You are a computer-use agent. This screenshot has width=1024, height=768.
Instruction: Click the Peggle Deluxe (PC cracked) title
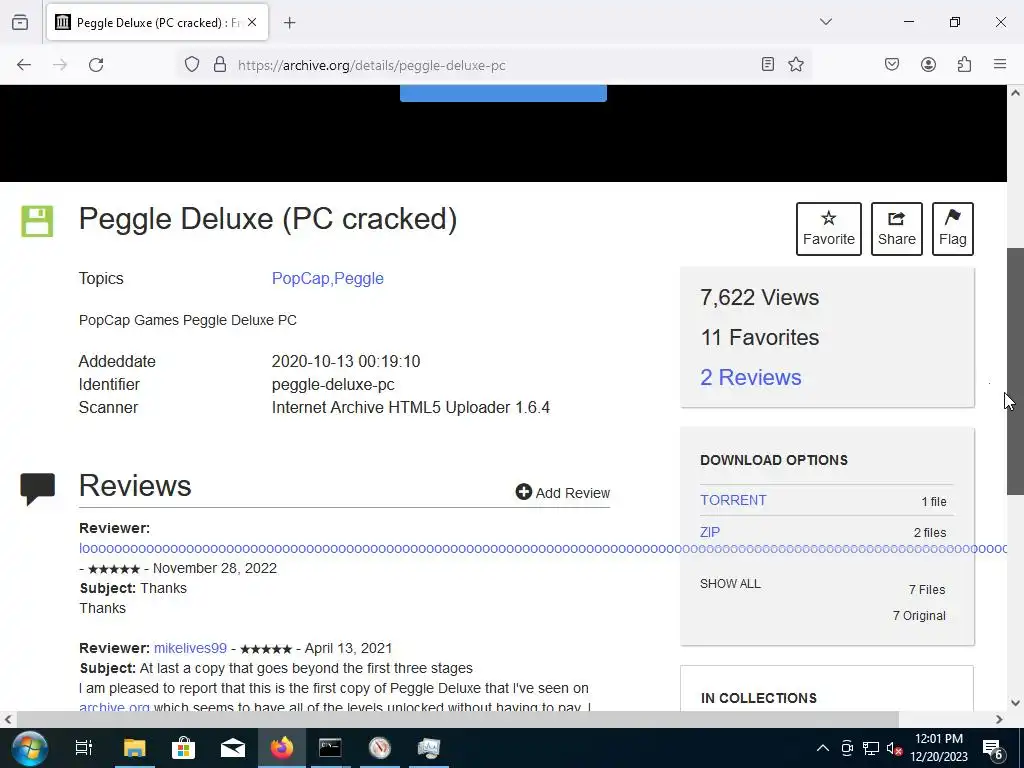[x=268, y=219]
